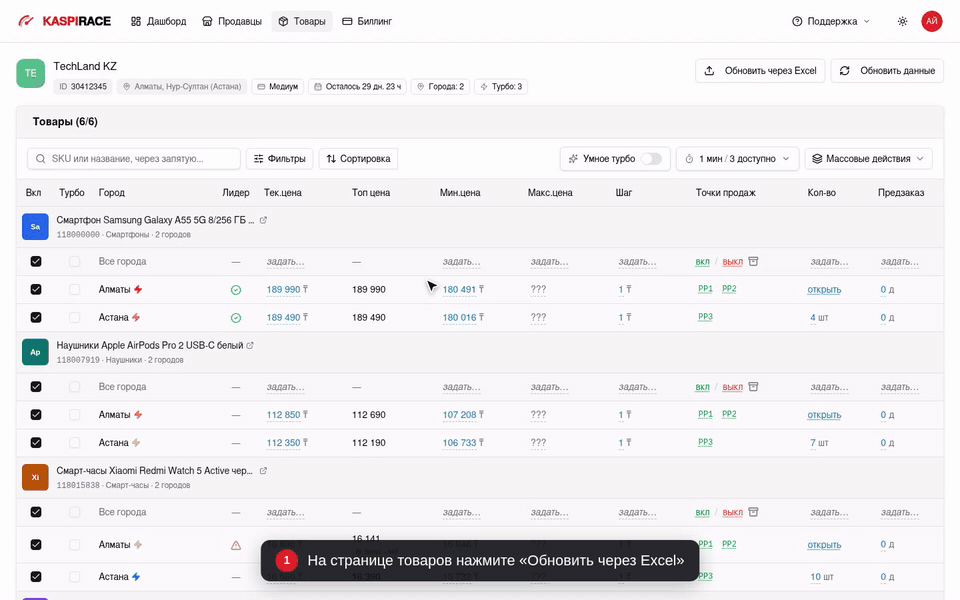
Task: Click the Турбо: 3 badge
Action: coord(501,86)
